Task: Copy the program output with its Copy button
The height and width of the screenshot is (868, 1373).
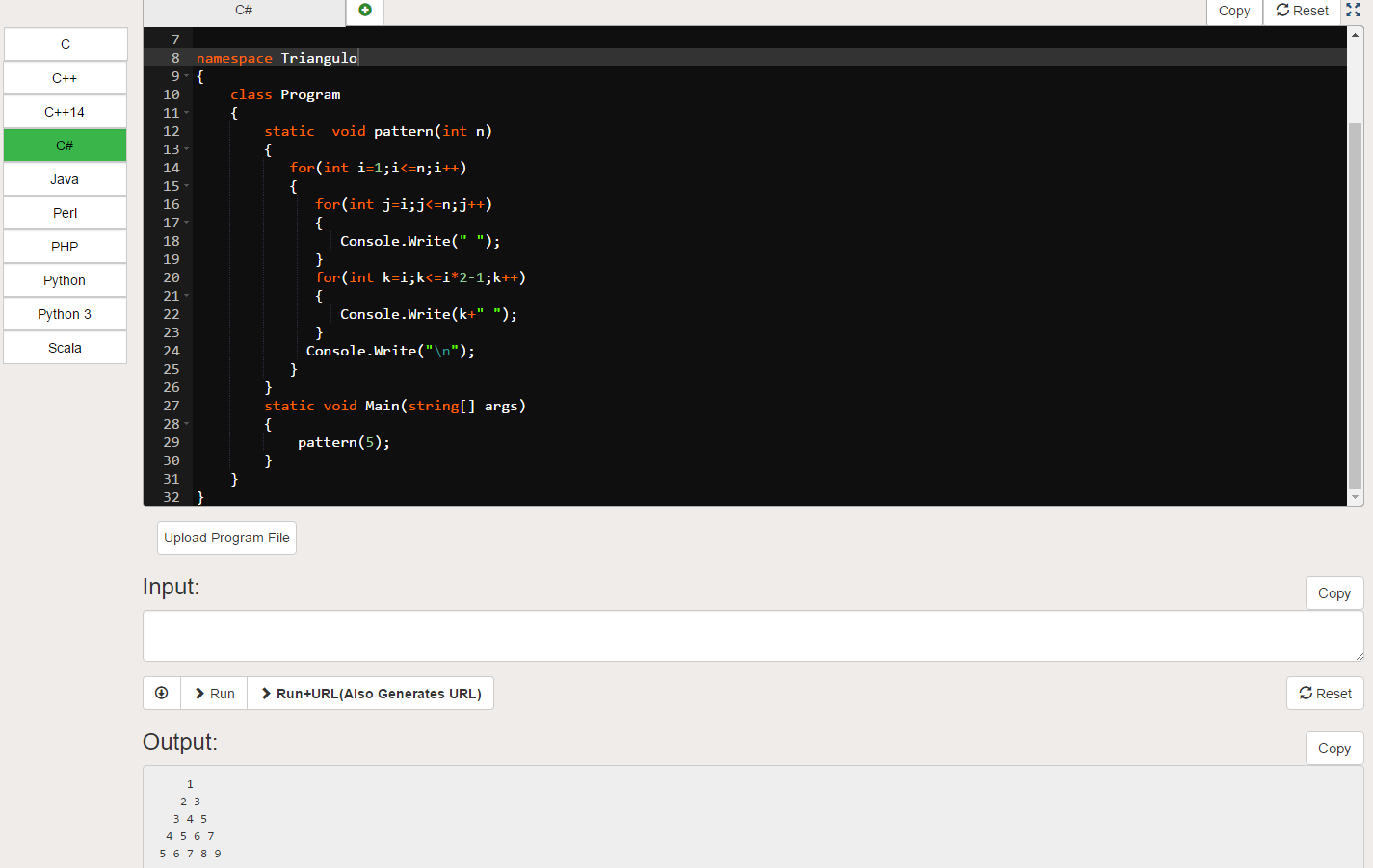Action: (x=1333, y=748)
